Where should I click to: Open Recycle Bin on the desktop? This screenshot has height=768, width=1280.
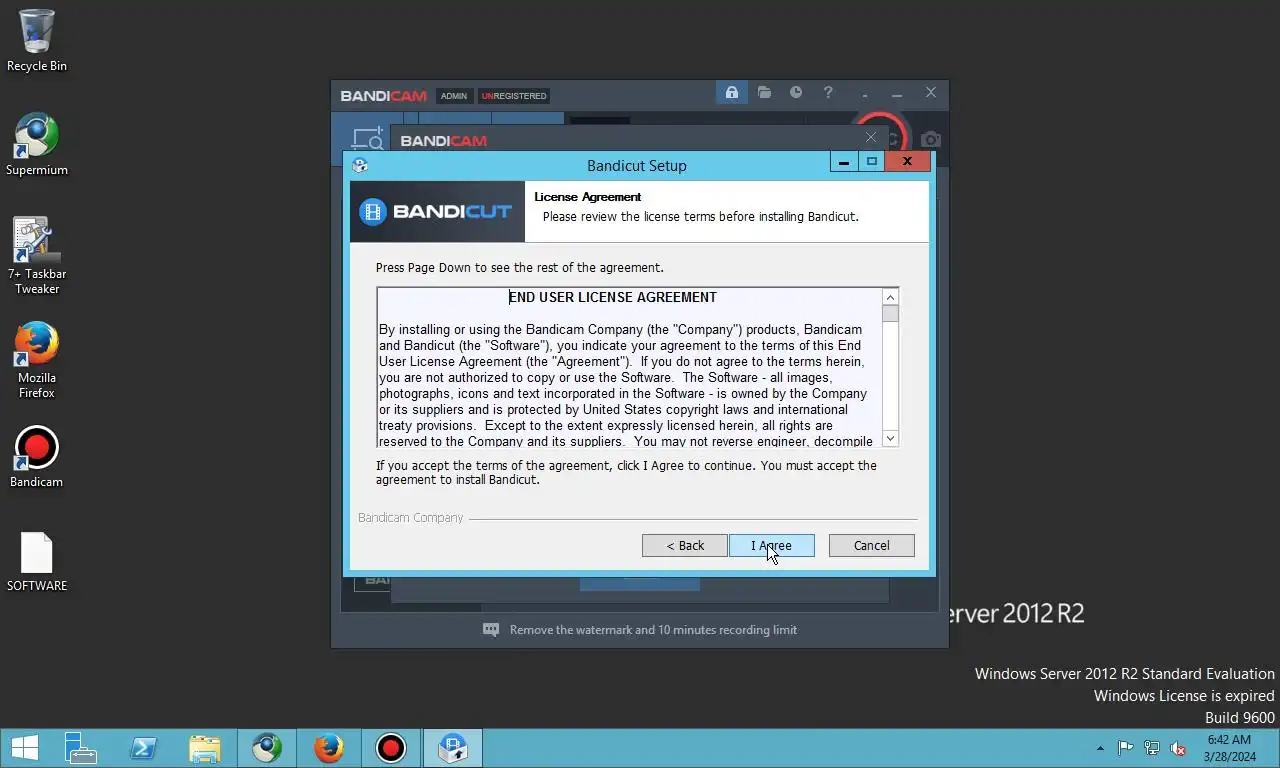37,41
